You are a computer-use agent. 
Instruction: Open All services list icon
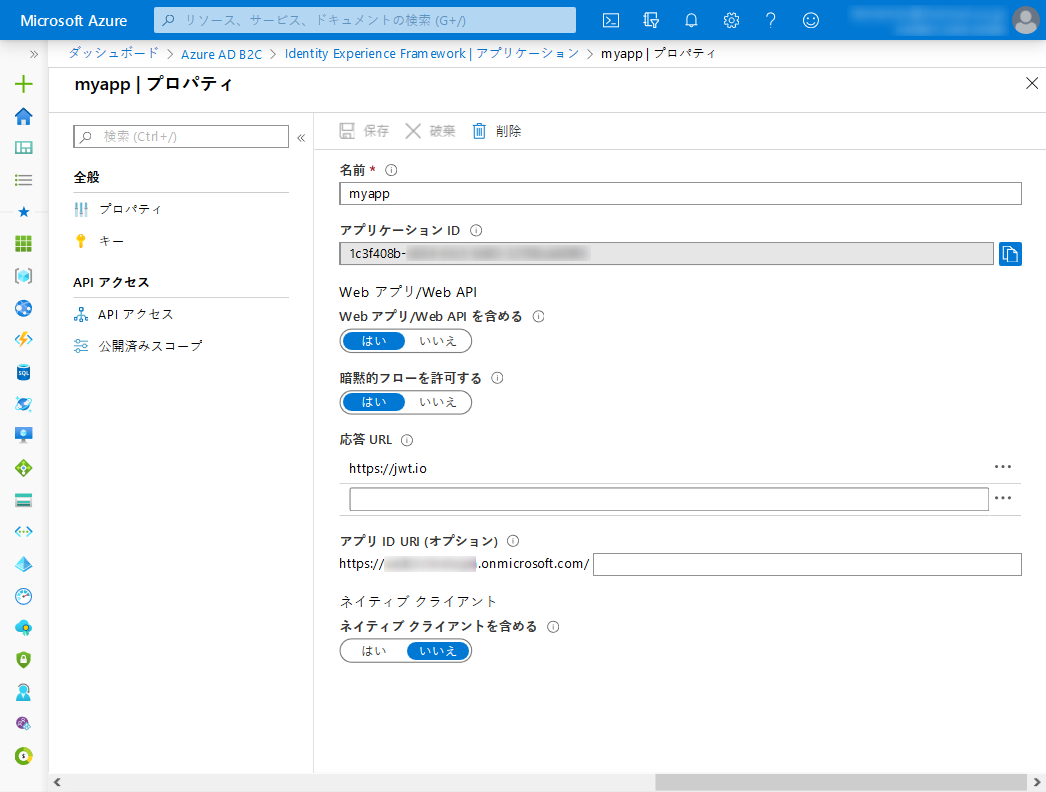click(23, 179)
